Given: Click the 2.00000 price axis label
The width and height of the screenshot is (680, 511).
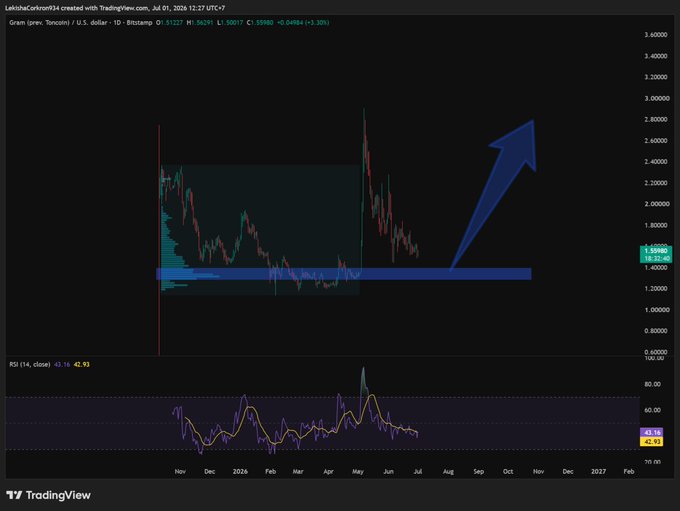Looking at the screenshot, I should pos(657,204).
